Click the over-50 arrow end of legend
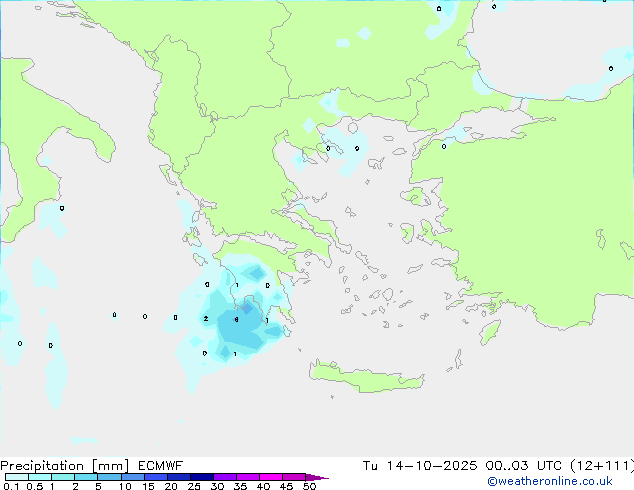Image resolution: width=634 pixels, height=490 pixels. click(x=317, y=477)
